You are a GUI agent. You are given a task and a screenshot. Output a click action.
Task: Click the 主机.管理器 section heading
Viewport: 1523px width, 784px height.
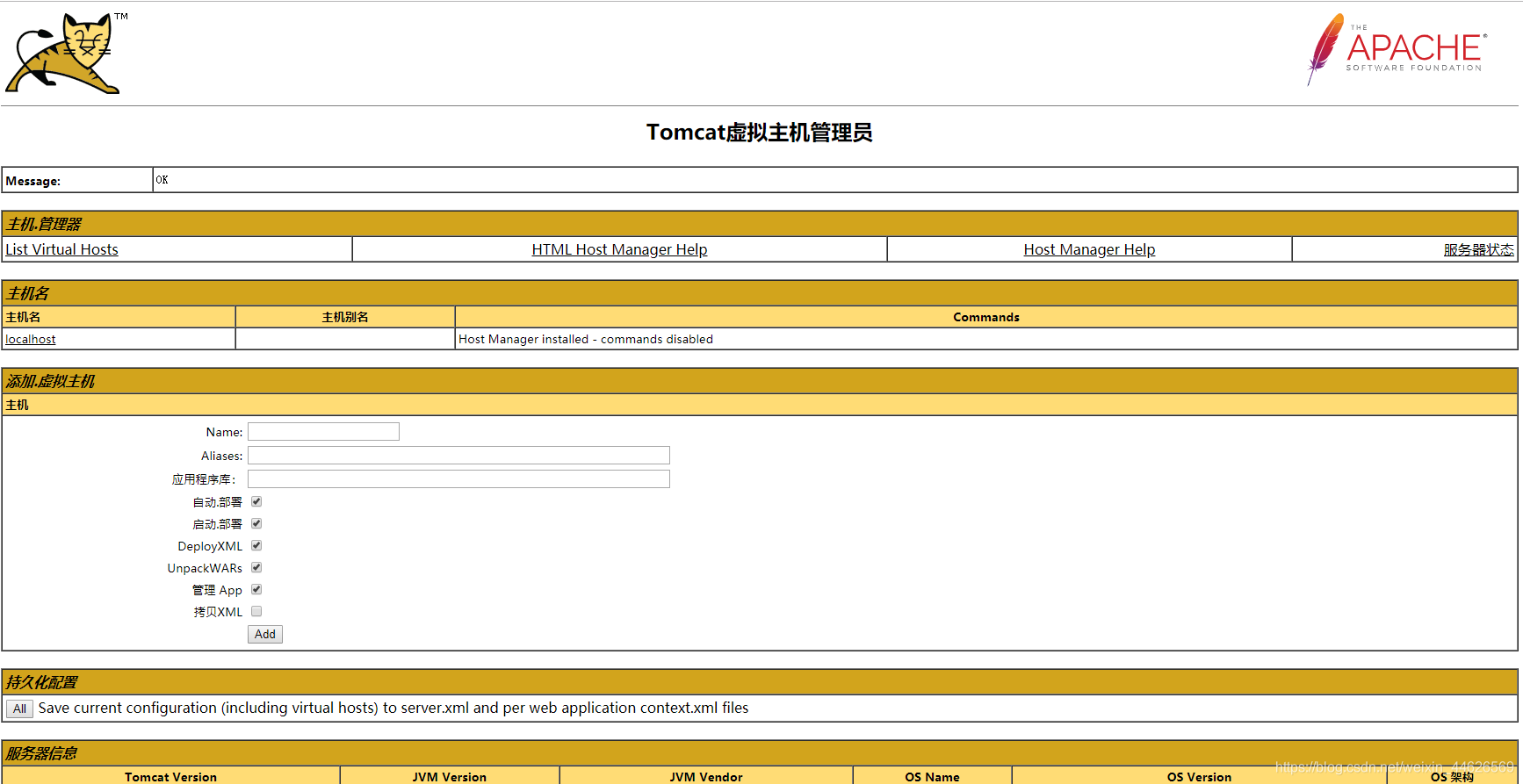(44, 224)
